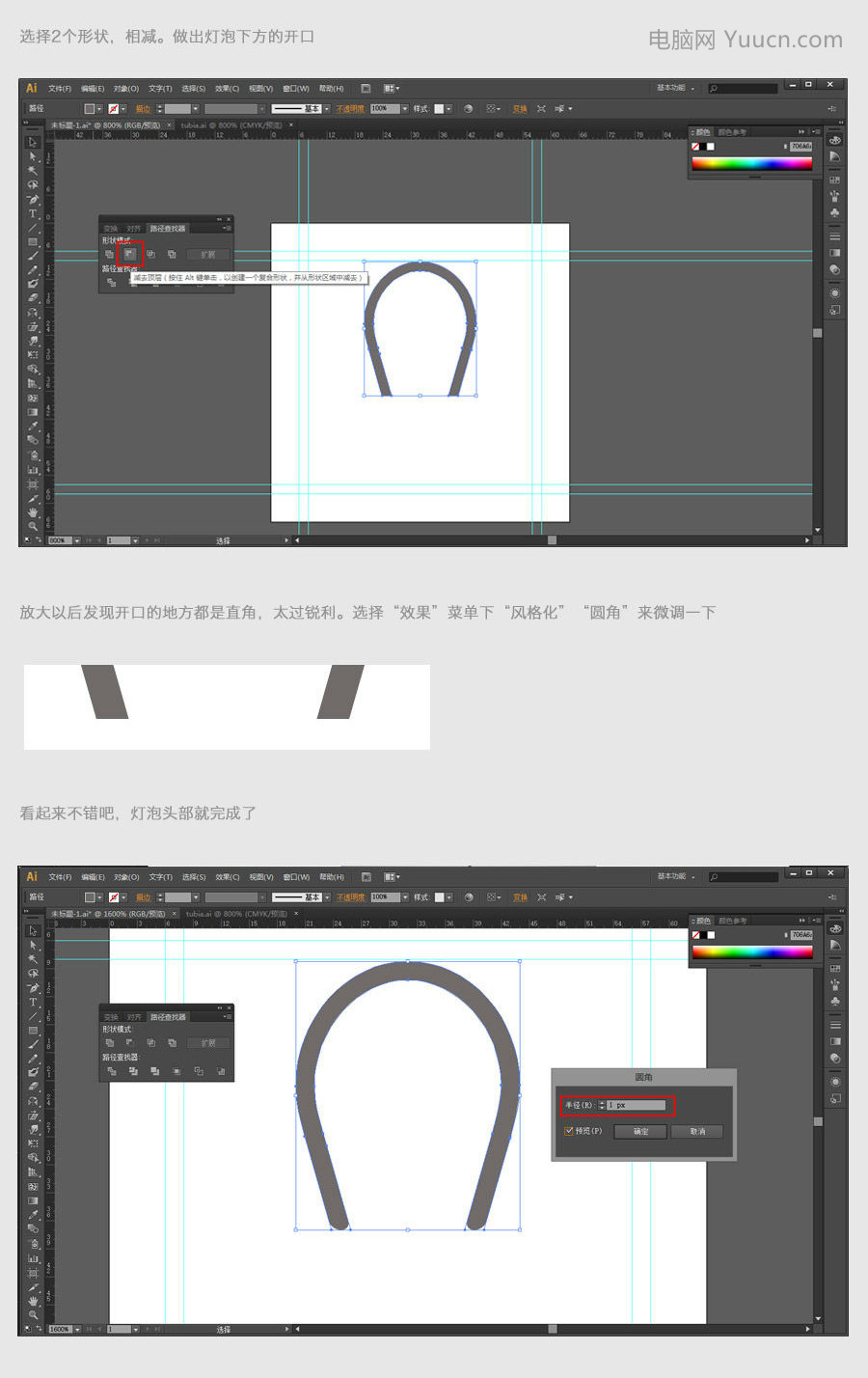Open 基本功能 workspace dropdown in bottom screenshot
Image resolution: width=868 pixels, height=1378 pixels.
(676, 876)
